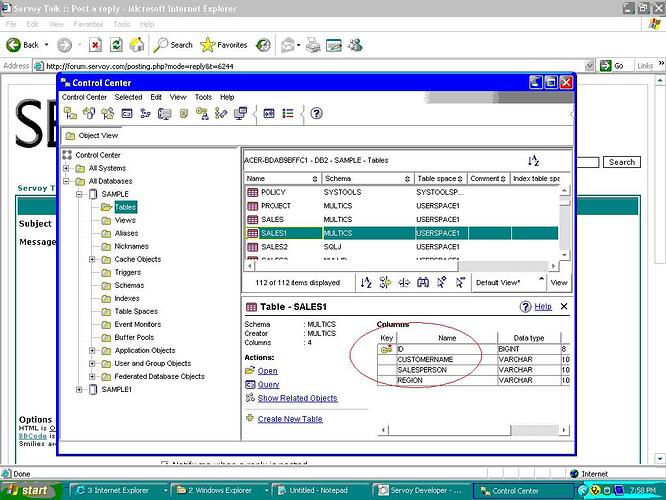The image size is (666, 500).
Task: Open the Journal note icon
Action: click(x=183, y=113)
